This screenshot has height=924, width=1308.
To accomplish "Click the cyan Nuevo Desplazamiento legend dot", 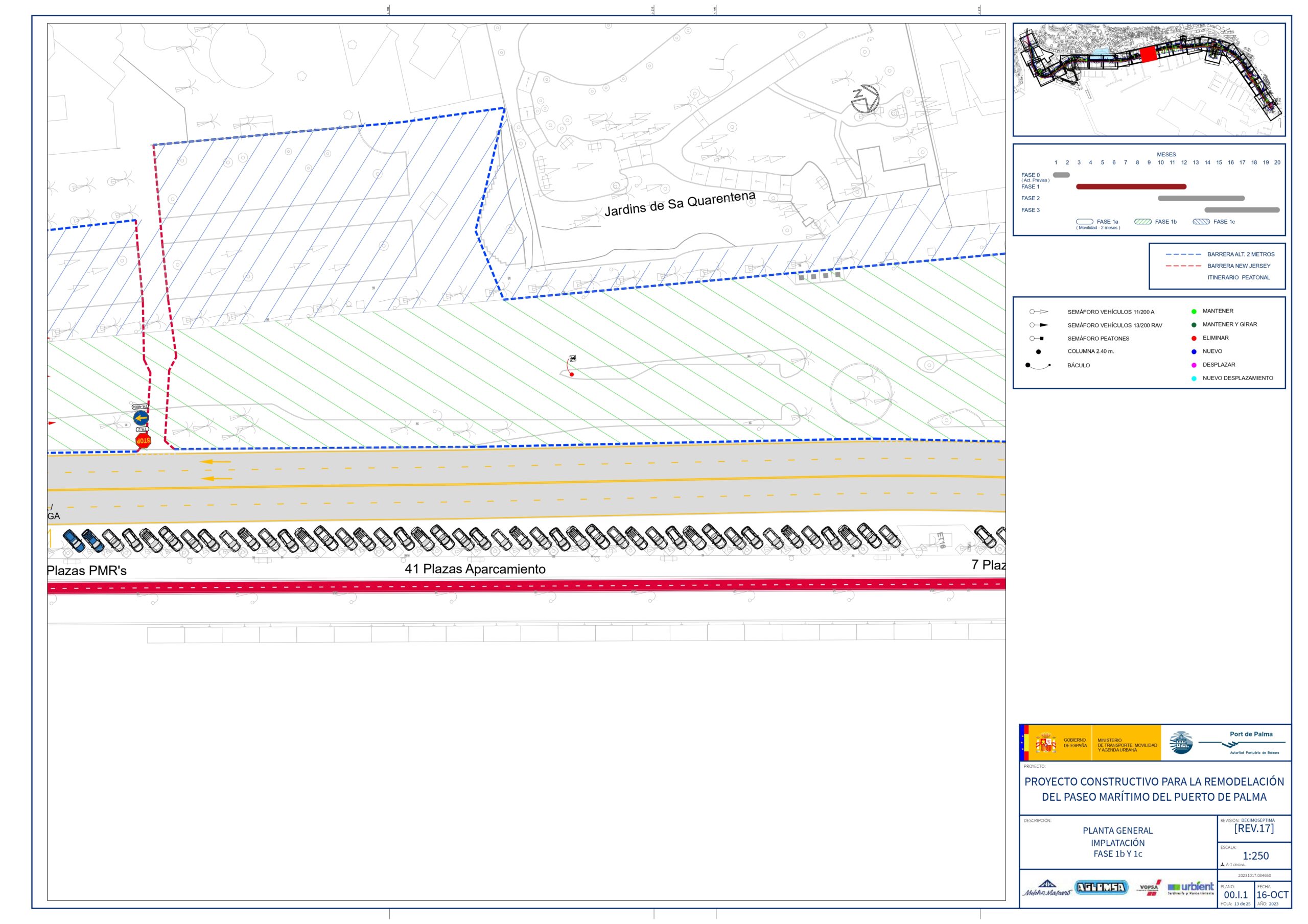I will (x=1194, y=378).
